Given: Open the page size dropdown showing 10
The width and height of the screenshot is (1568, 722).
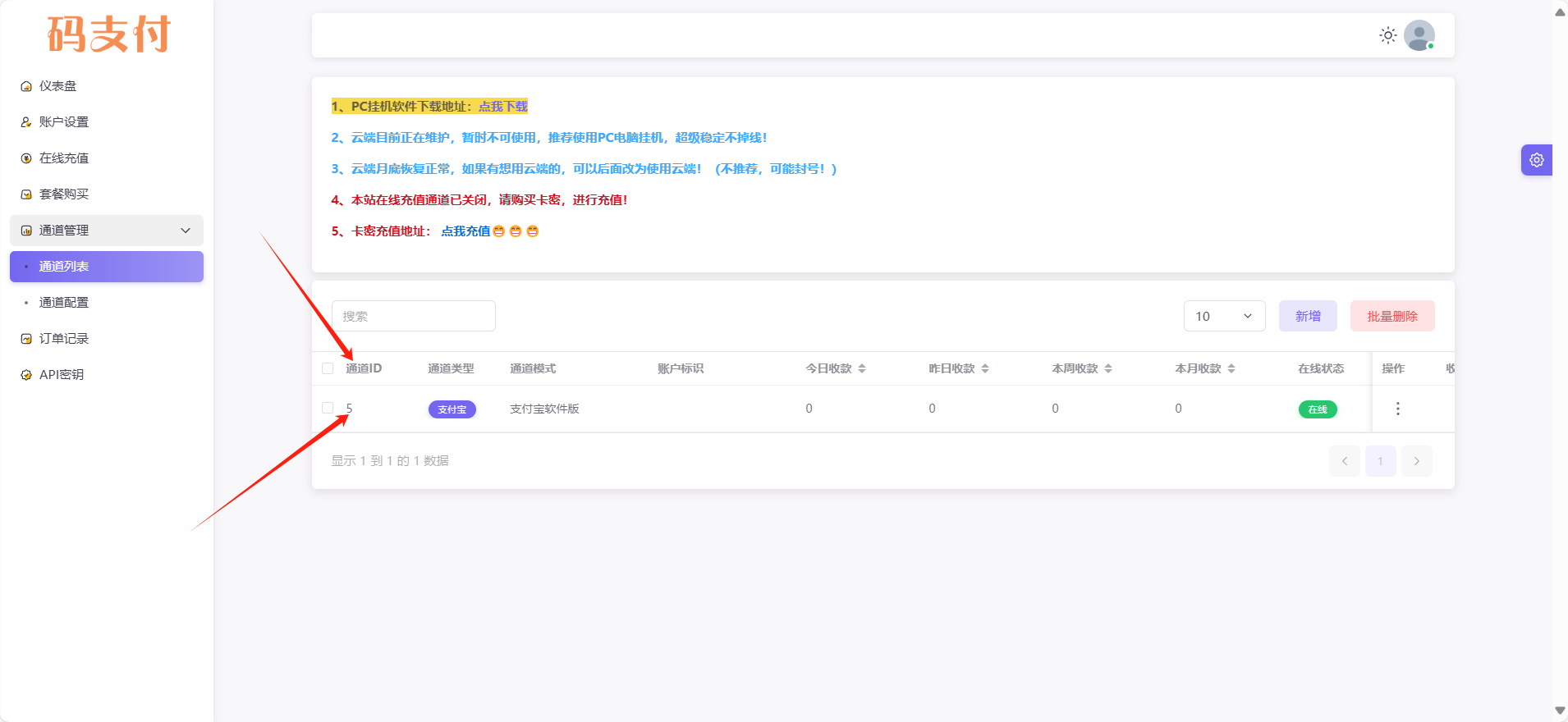Looking at the screenshot, I should tap(1224, 316).
